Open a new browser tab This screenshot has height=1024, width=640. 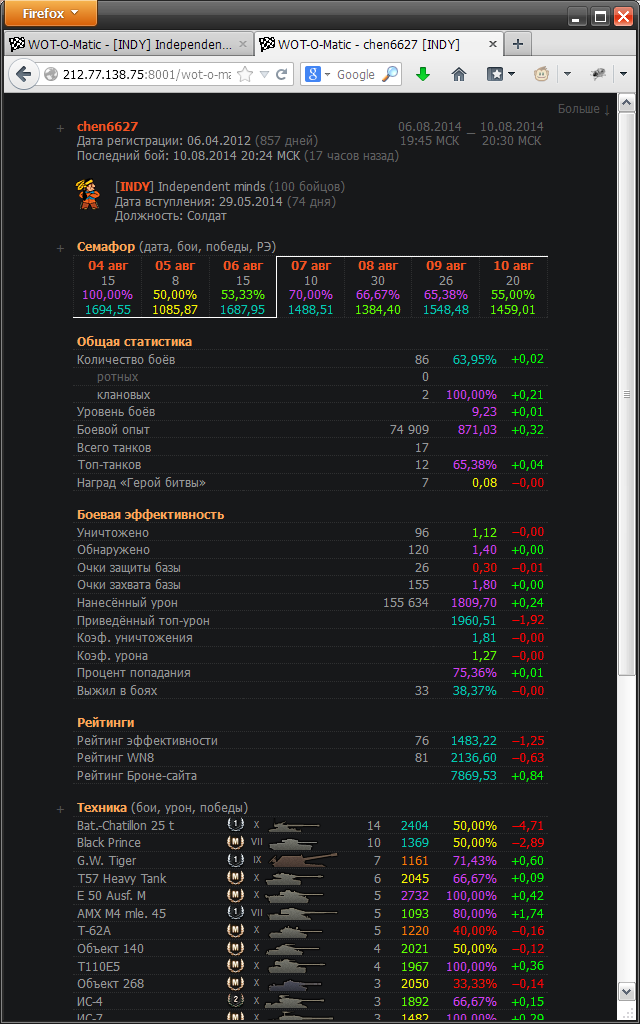(x=517, y=44)
